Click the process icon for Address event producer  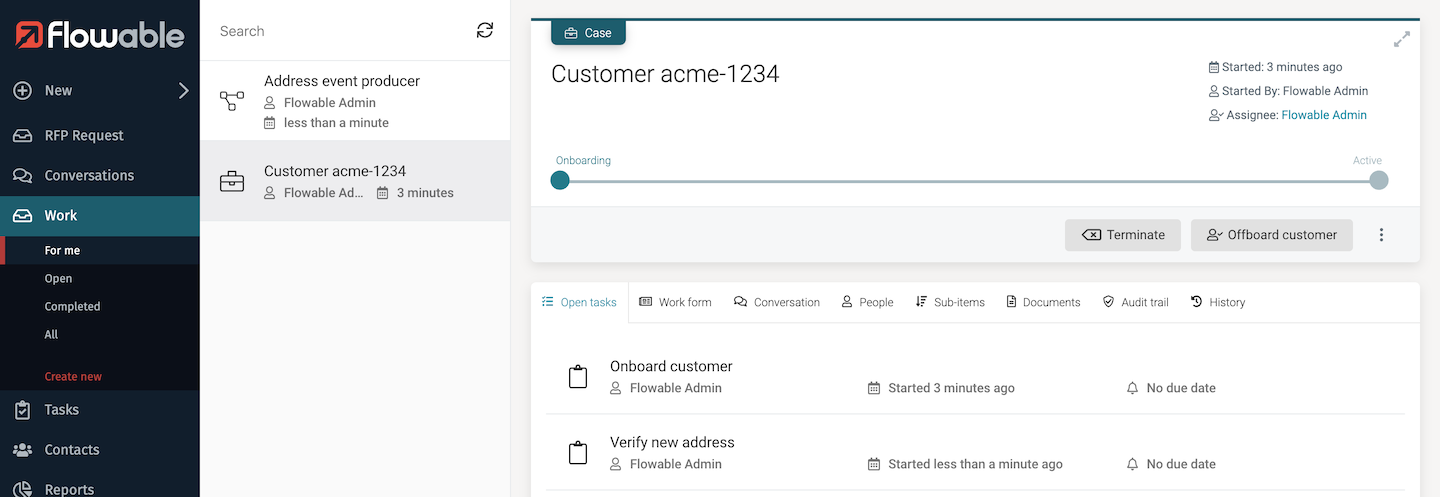232,101
